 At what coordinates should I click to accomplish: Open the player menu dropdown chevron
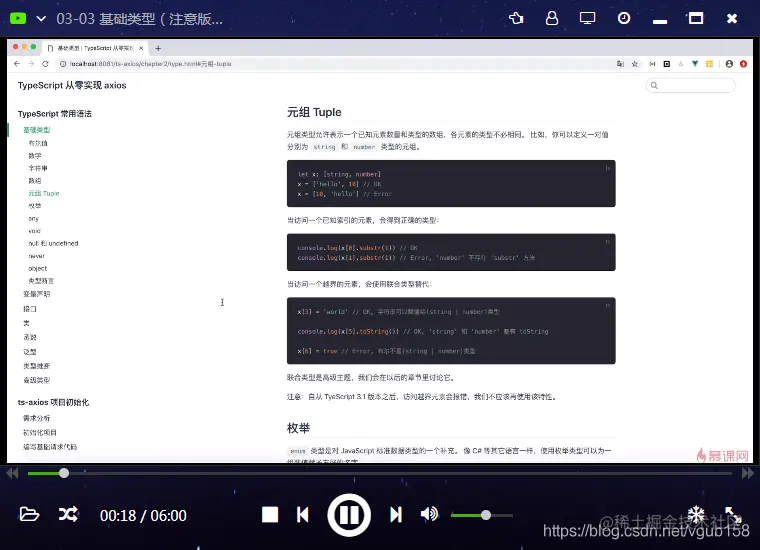(x=41, y=19)
